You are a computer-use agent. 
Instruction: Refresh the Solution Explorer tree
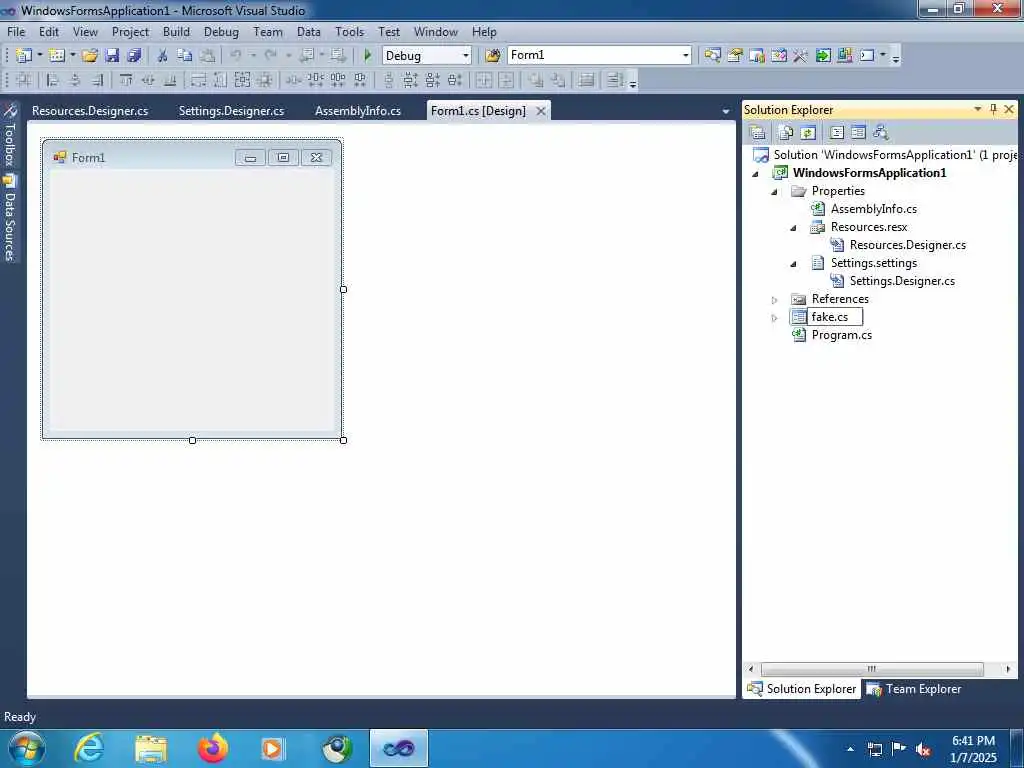(808, 133)
